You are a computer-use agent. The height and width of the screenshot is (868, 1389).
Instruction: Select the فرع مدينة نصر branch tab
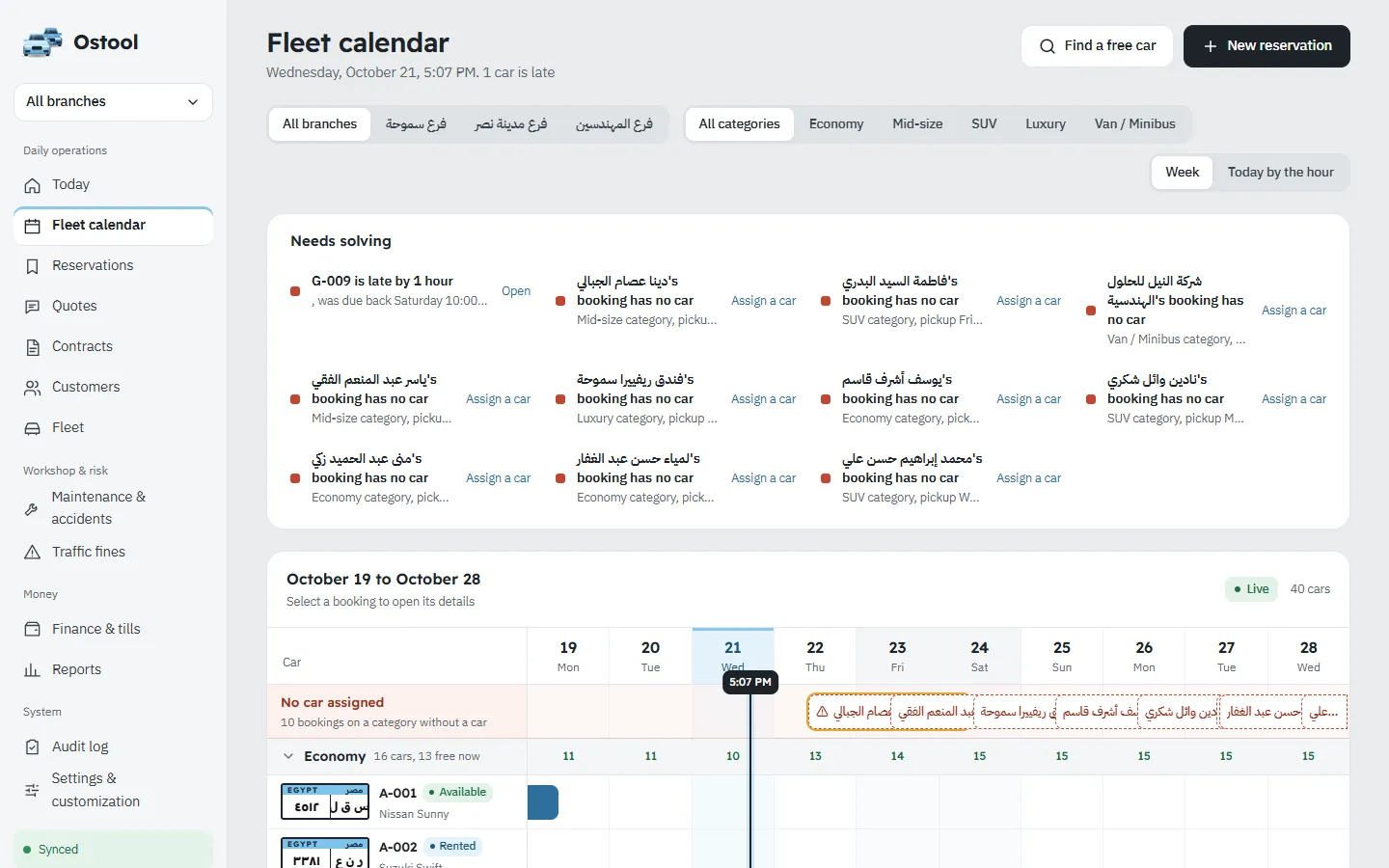tap(511, 124)
